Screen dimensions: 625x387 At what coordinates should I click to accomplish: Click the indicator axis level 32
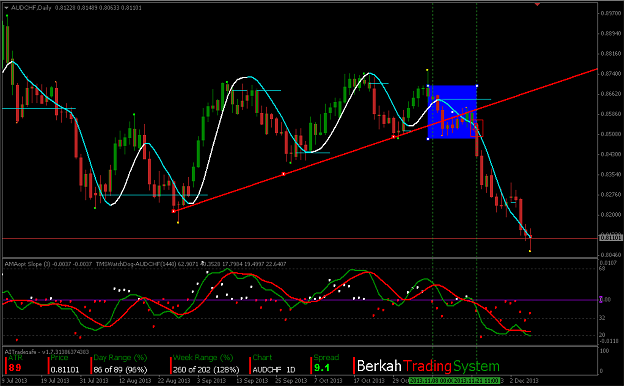click(x=602, y=318)
